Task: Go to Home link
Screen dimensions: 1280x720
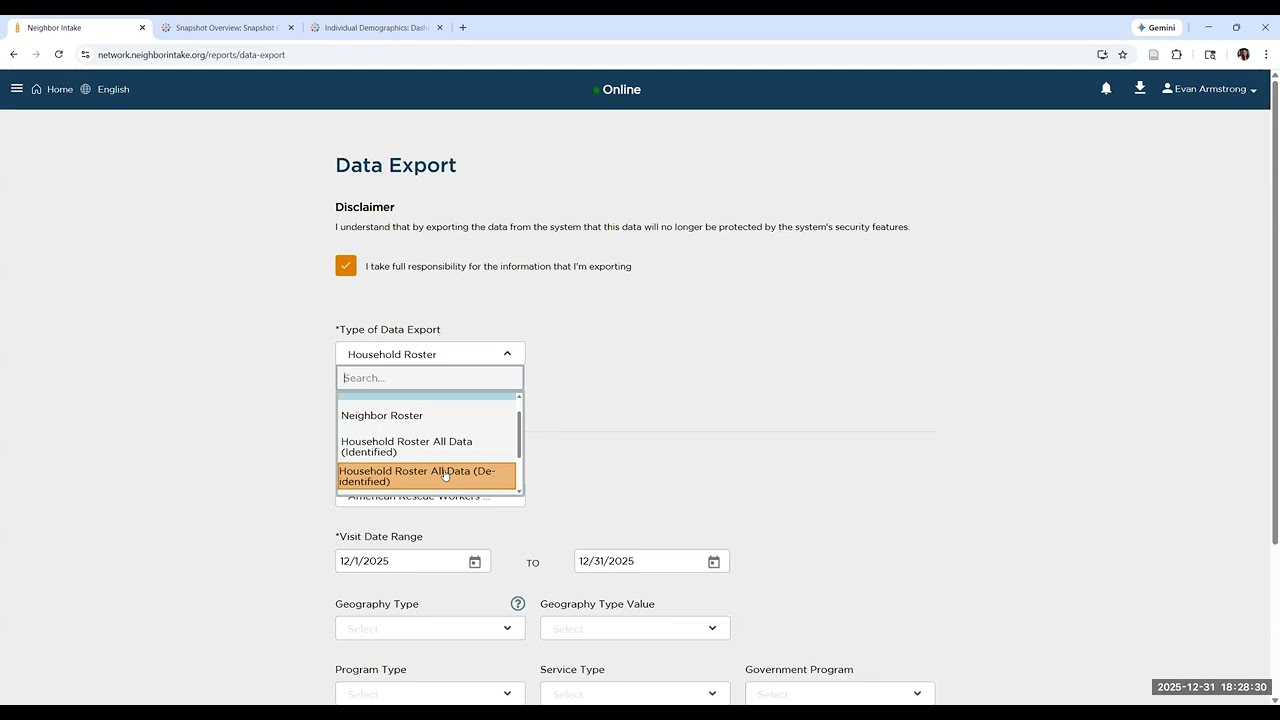Action: pyautogui.click(x=60, y=89)
